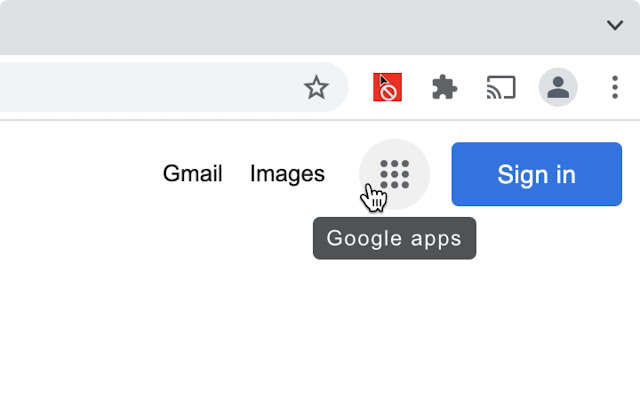Open Chrome's three-dot menu

click(615, 88)
